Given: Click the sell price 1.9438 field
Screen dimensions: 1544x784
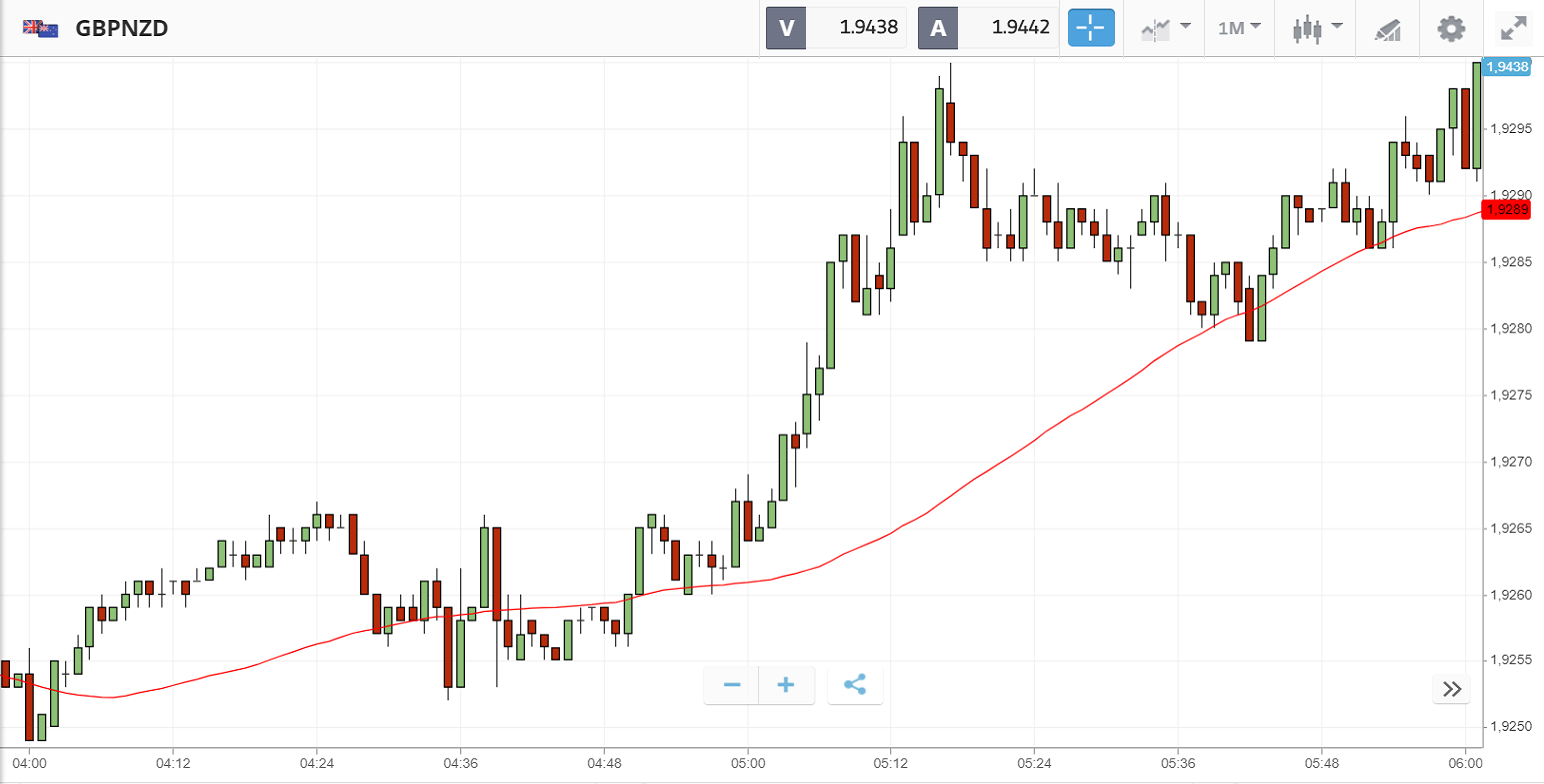Looking at the screenshot, I should coord(856,28).
